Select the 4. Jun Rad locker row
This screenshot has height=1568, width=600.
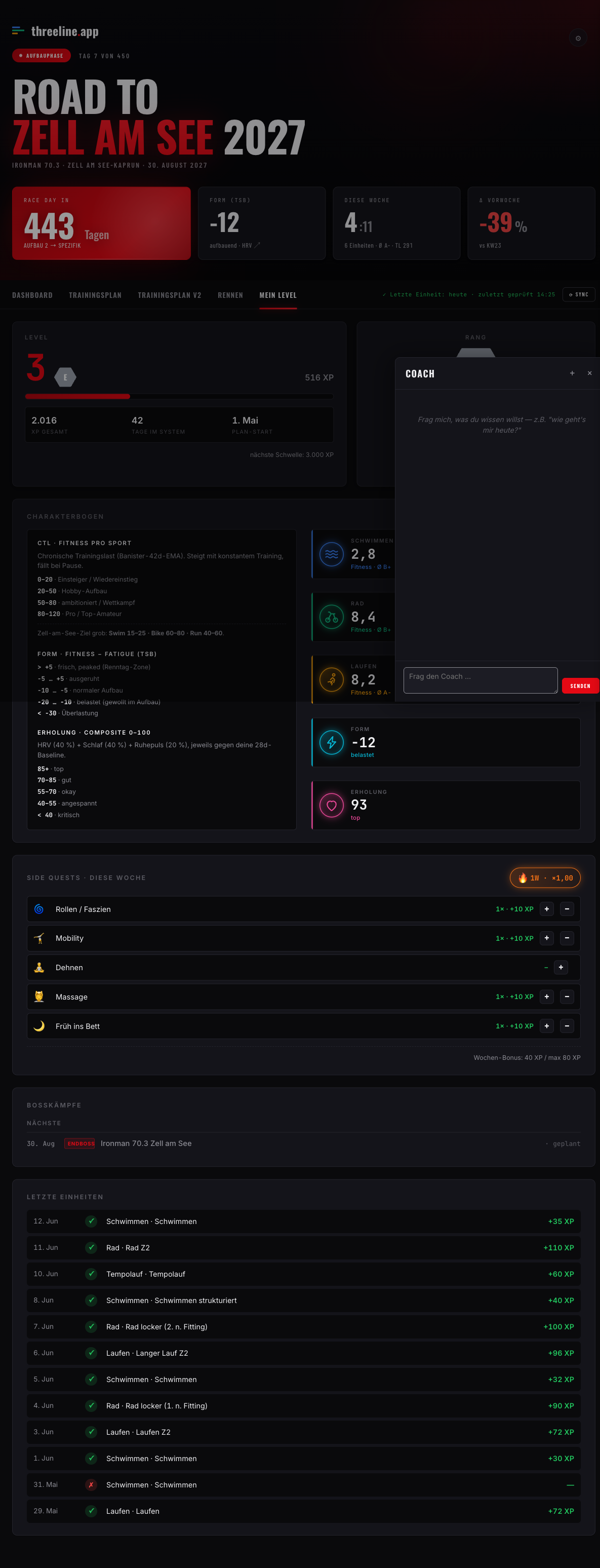[303, 1405]
